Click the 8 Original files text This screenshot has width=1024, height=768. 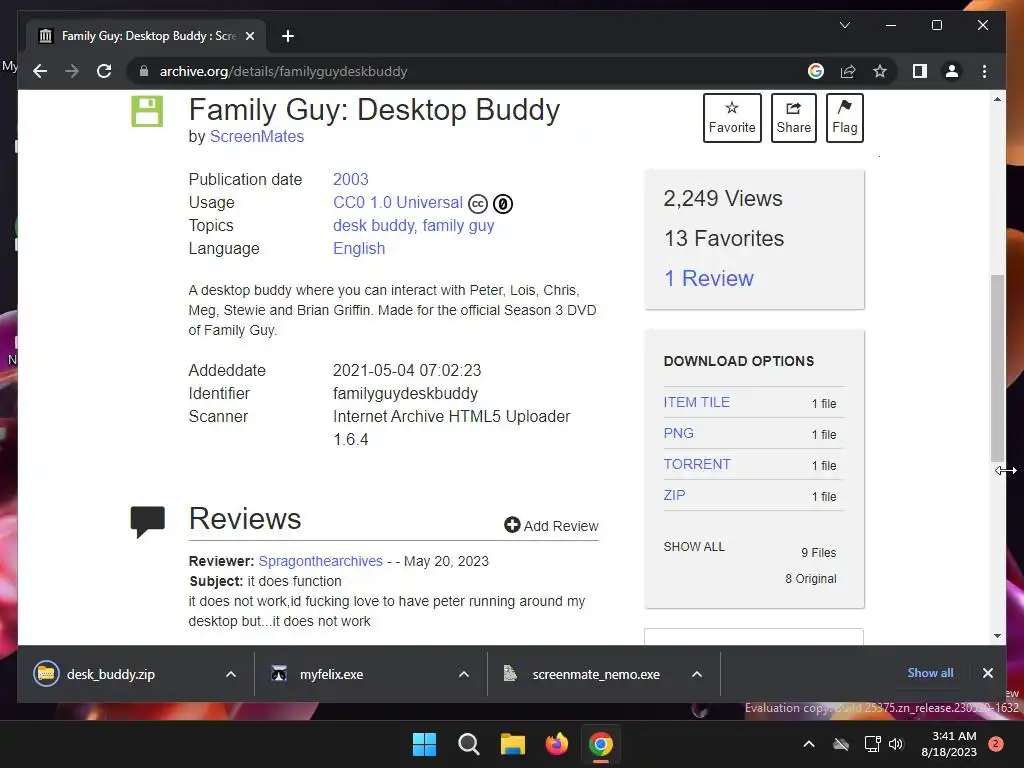coord(810,579)
